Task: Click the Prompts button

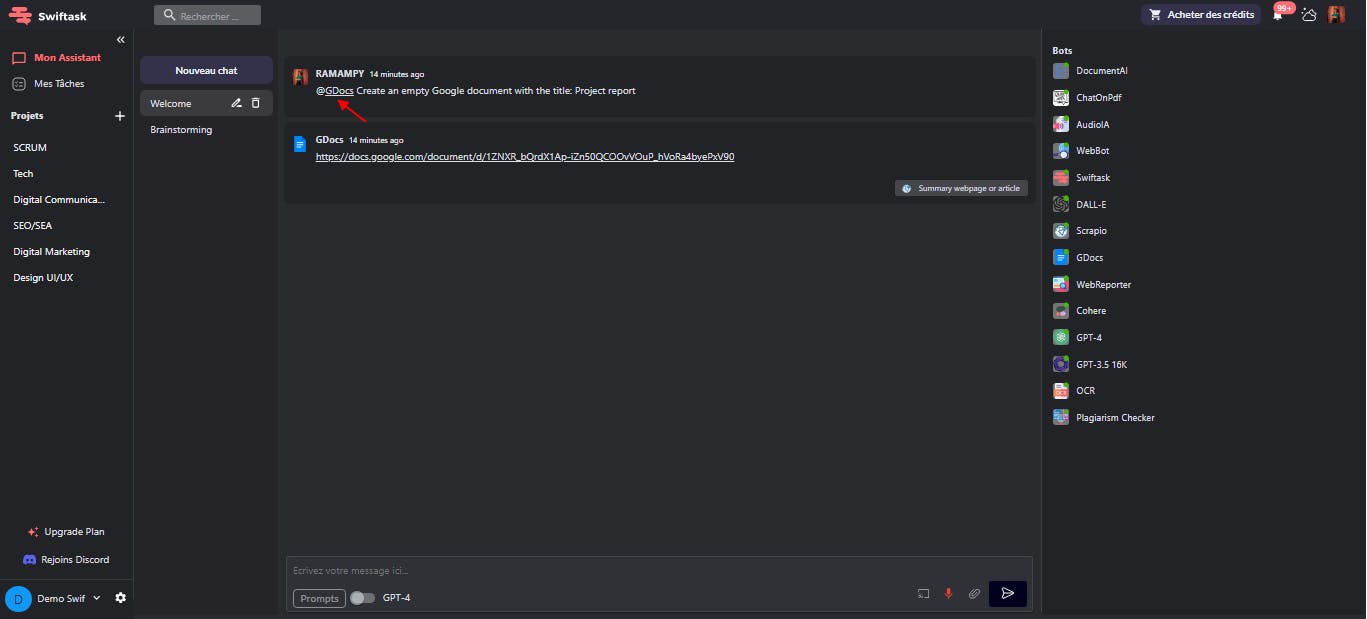Action: 319,598
